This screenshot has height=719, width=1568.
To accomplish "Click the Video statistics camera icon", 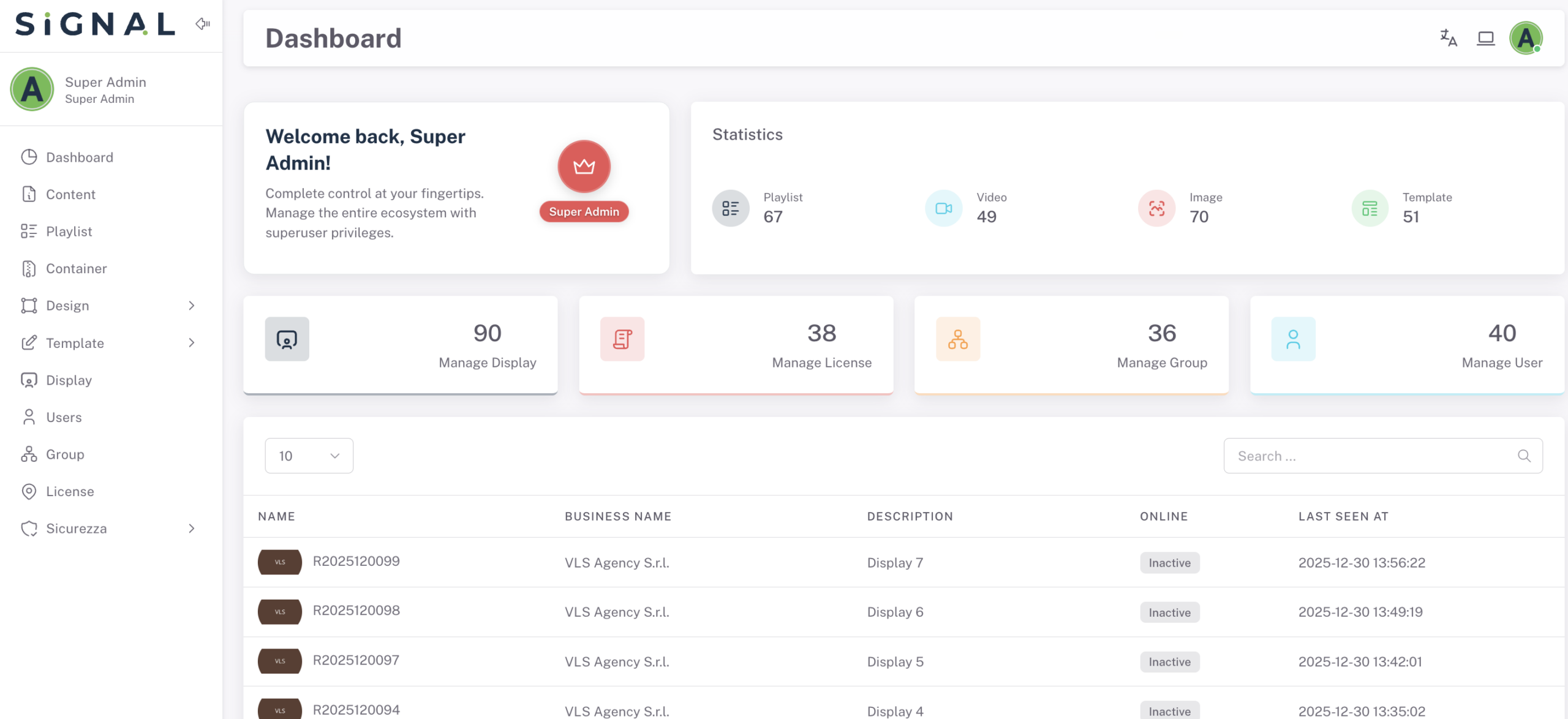I will tap(943, 208).
